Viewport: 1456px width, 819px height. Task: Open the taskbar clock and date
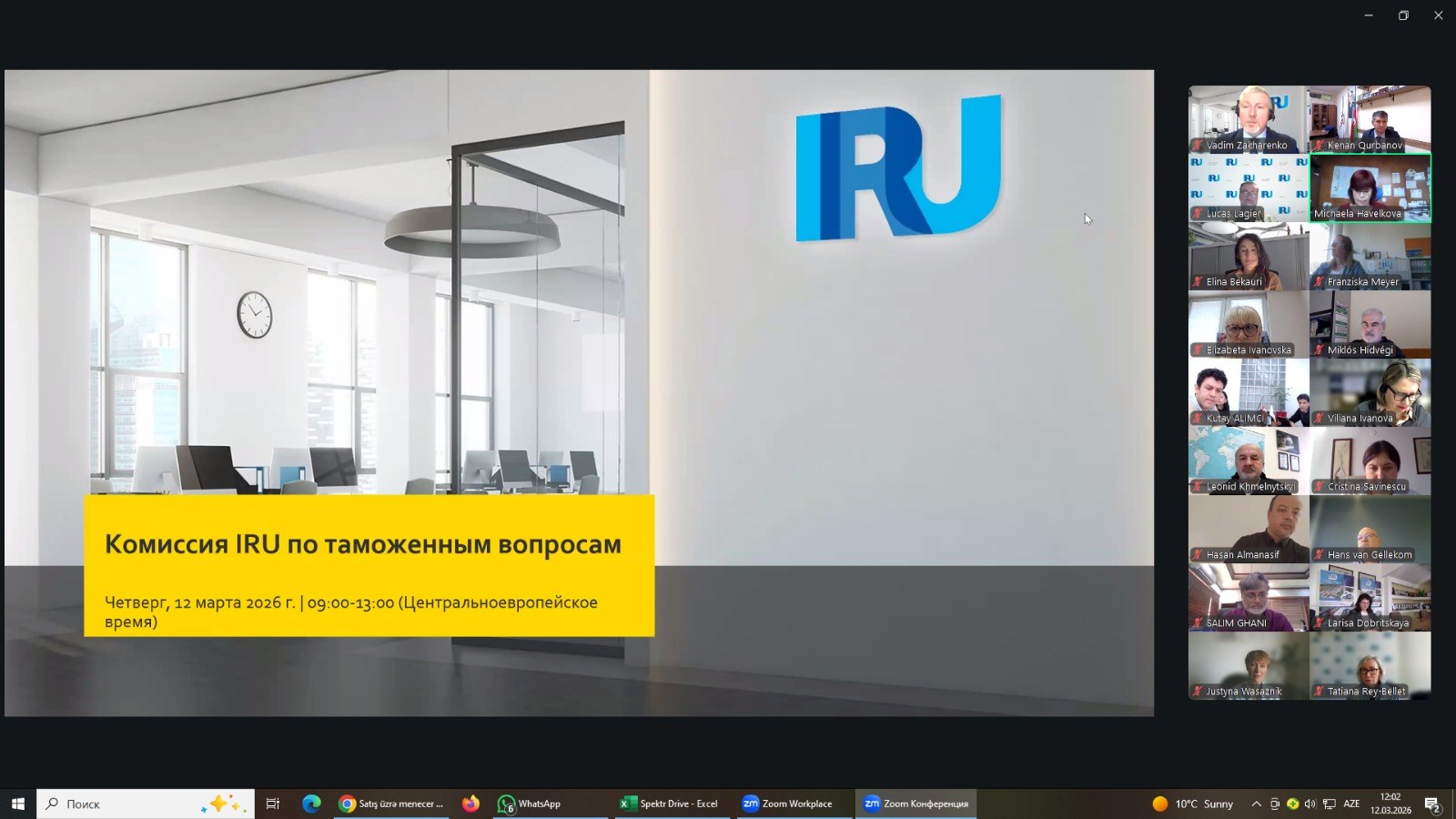pos(1390,804)
